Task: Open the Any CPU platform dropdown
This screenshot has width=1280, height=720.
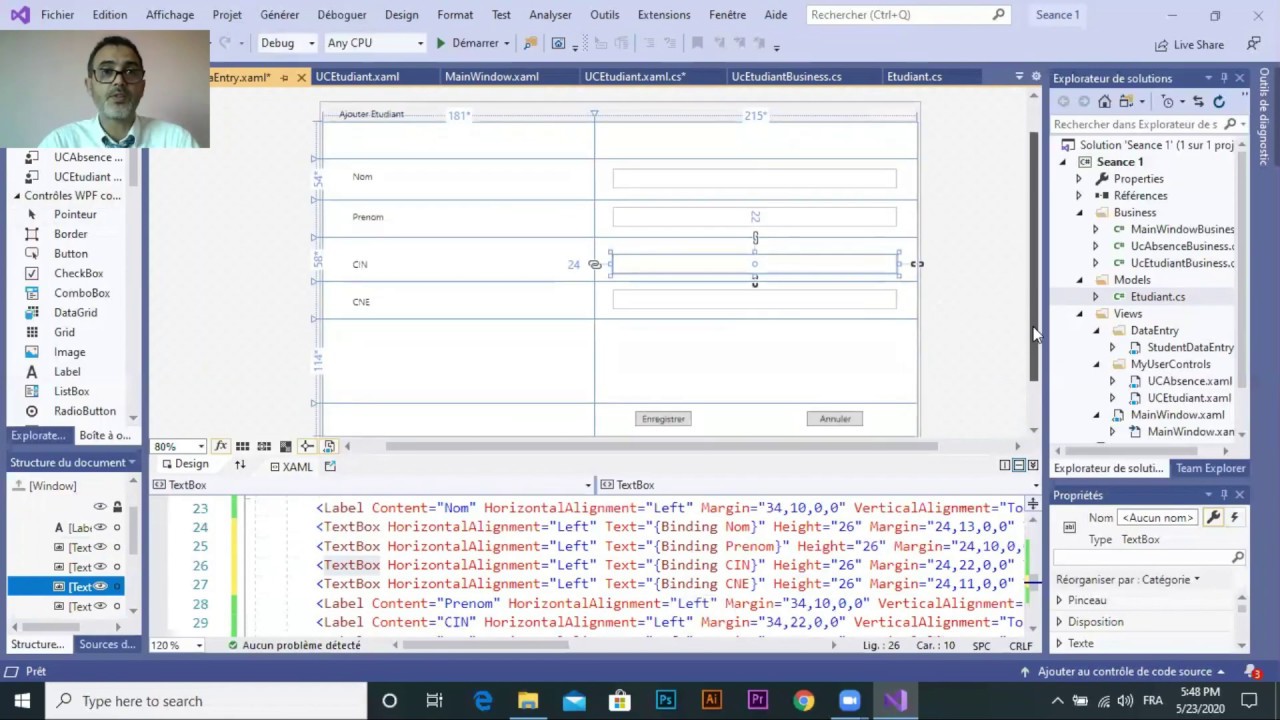Action: pos(375,43)
